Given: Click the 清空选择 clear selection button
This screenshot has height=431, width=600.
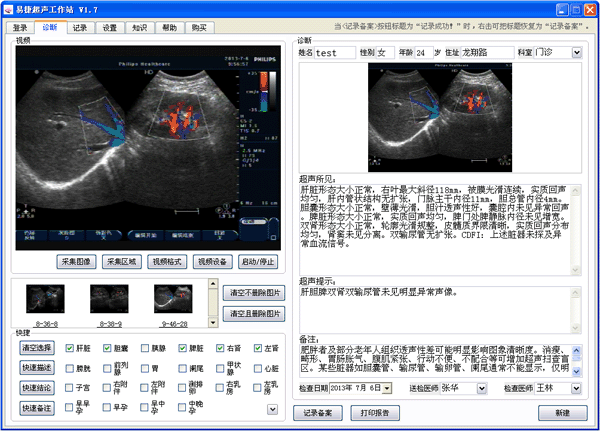Looking at the screenshot, I should (x=37, y=348).
